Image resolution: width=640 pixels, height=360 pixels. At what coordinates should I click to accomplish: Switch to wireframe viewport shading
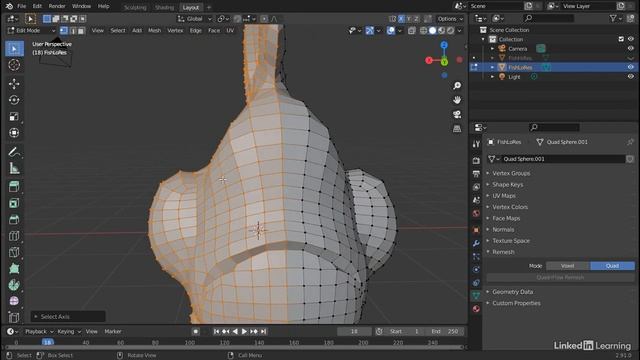pos(424,31)
